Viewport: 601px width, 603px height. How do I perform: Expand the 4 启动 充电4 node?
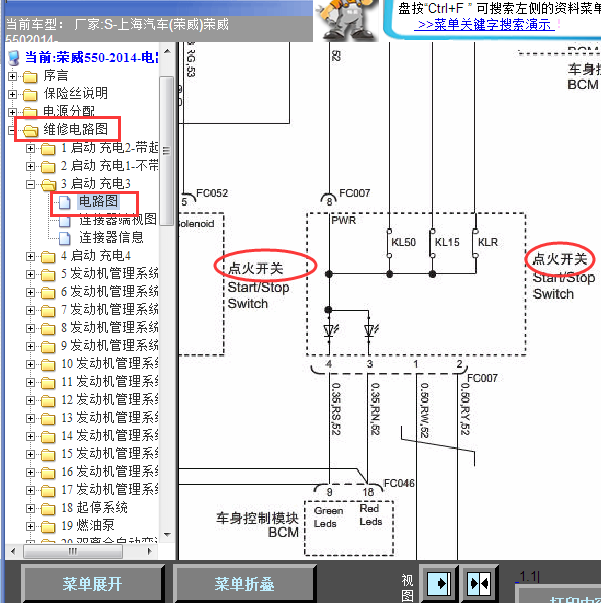(x=30, y=257)
